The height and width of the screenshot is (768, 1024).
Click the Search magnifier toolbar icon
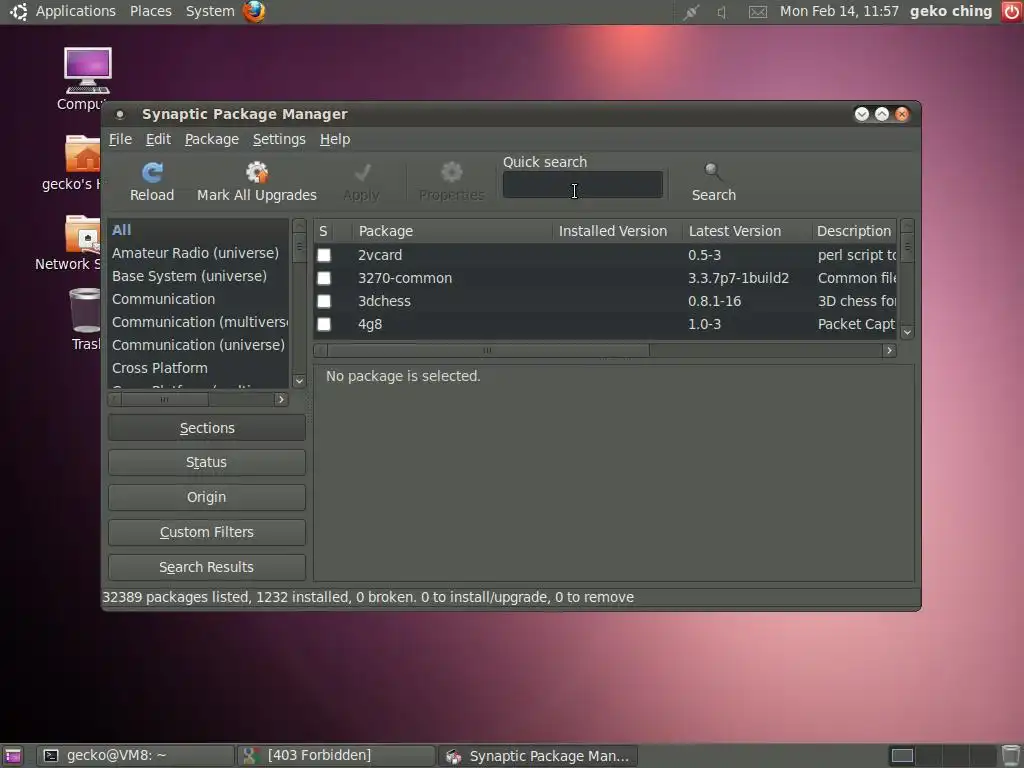click(x=713, y=172)
